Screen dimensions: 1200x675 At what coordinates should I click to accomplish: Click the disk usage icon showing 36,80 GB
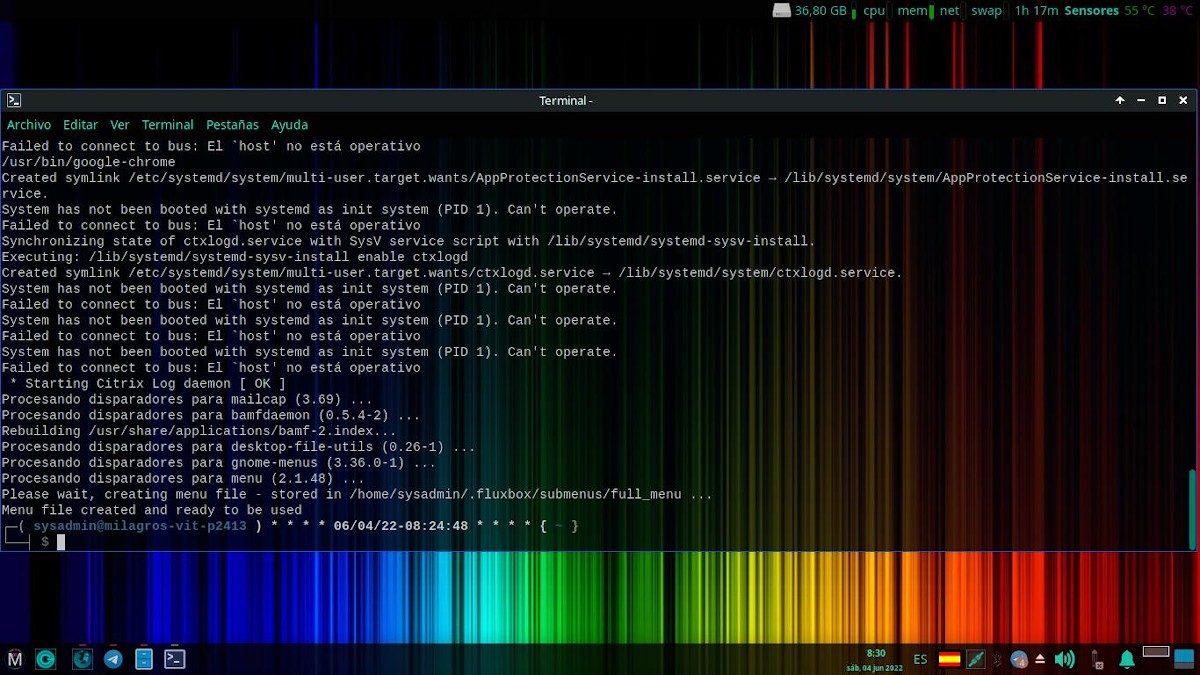point(814,11)
